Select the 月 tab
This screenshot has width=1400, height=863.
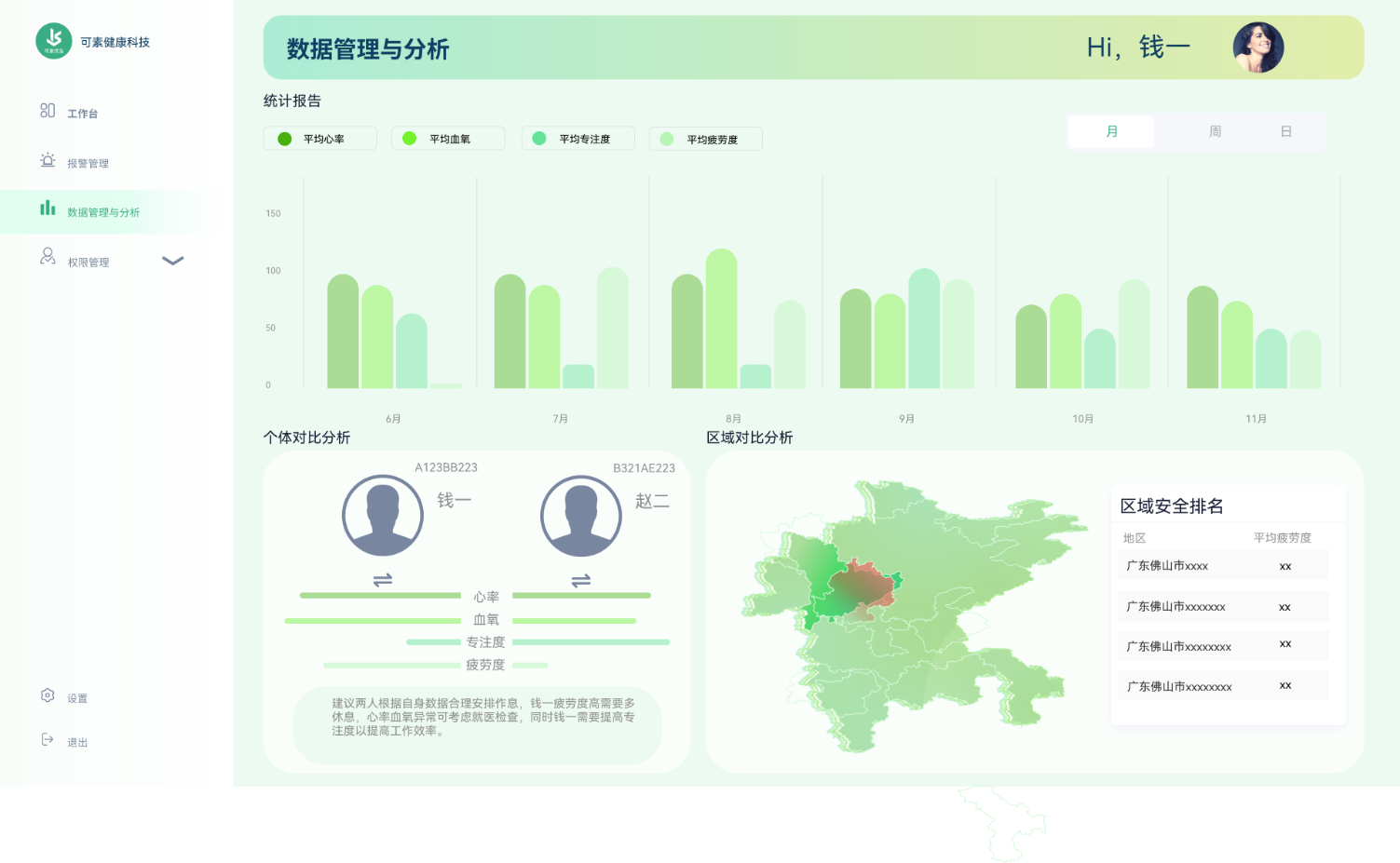click(1111, 132)
